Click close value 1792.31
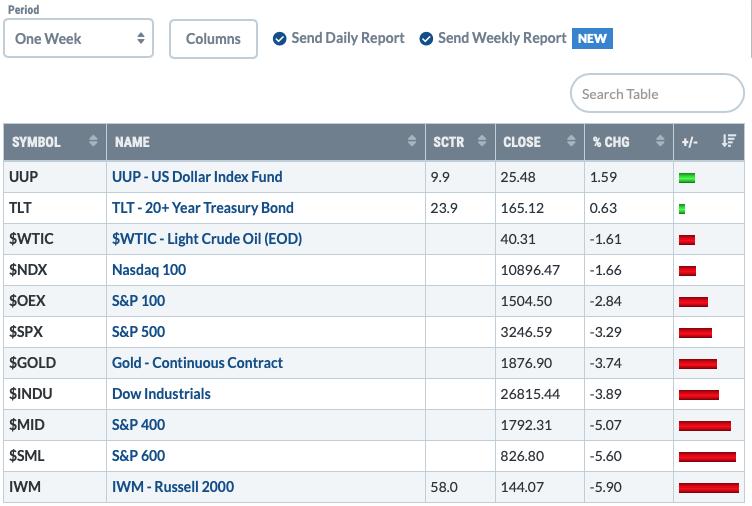Image resolution: width=752 pixels, height=506 pixels. pyautogui.click(x=526, y=425)
